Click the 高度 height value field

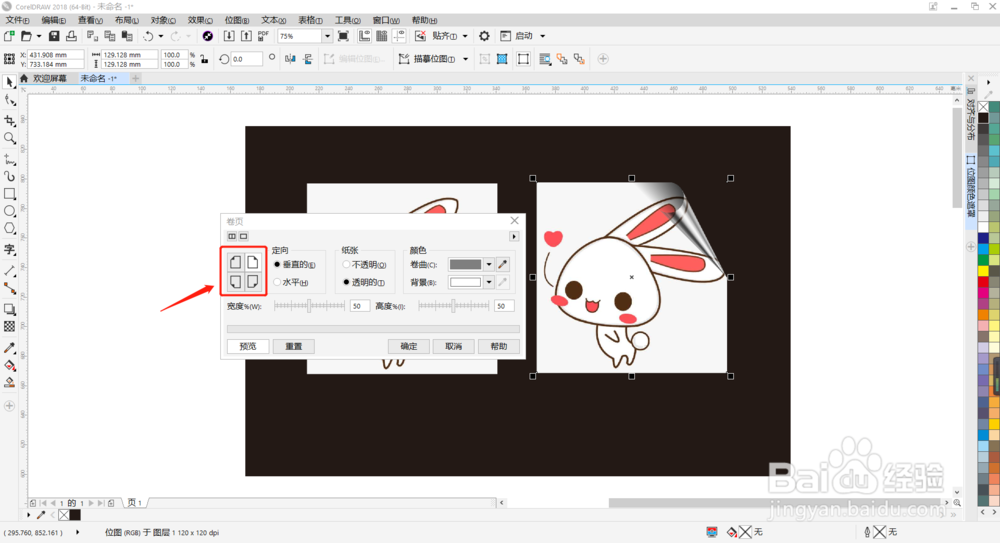tap(504, 306)
